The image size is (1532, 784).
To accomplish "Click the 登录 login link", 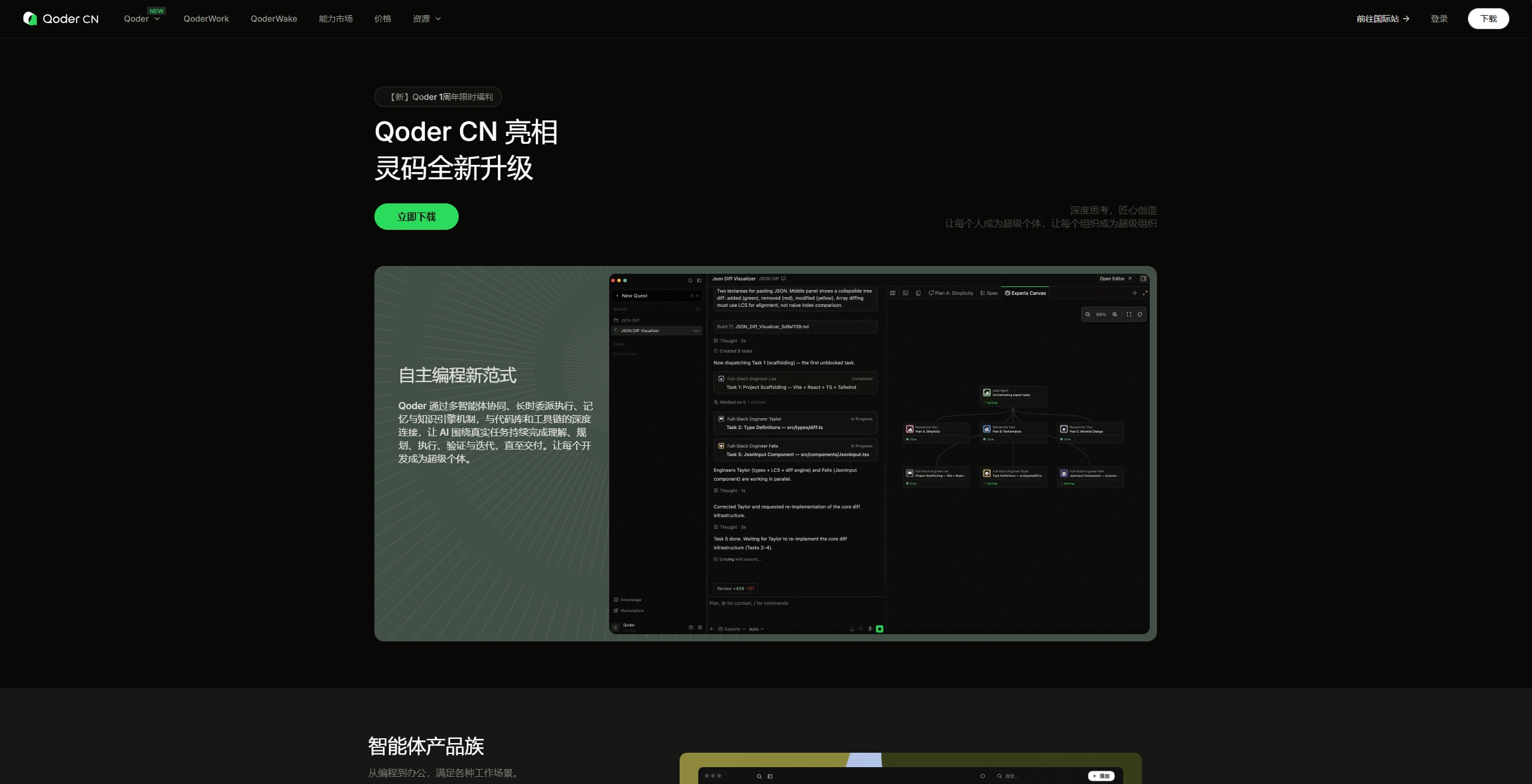I will coord(1439,19).
